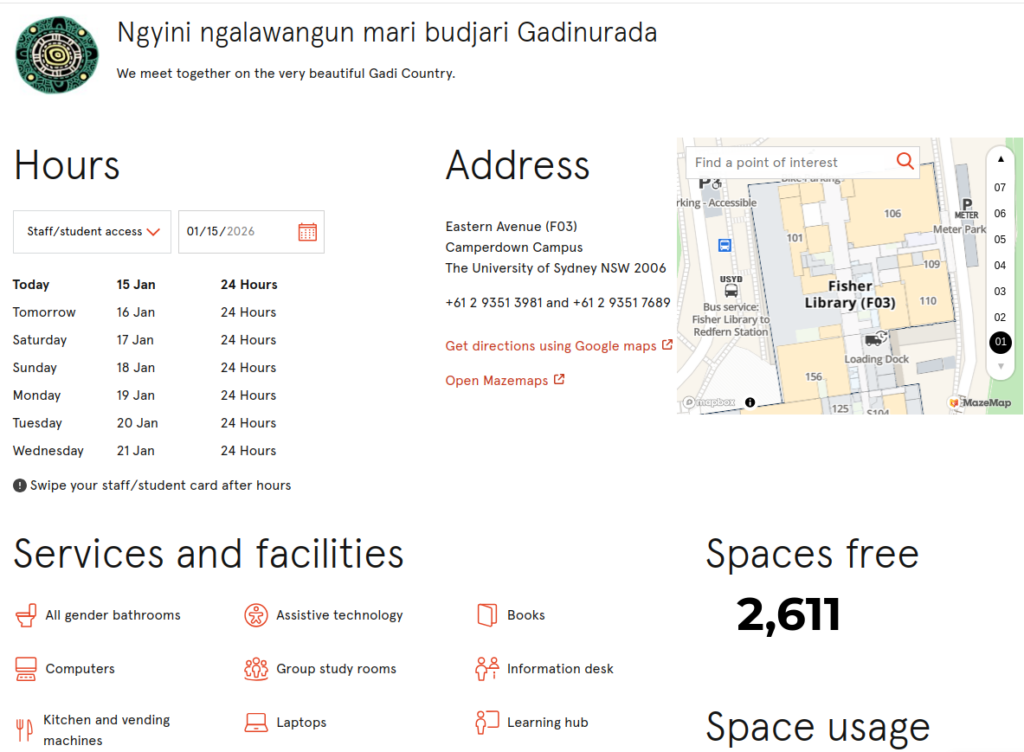Switch map to floor 04
Viewport: 1024px width, 752px height.
pyautogui.click(x=999, y=266)
